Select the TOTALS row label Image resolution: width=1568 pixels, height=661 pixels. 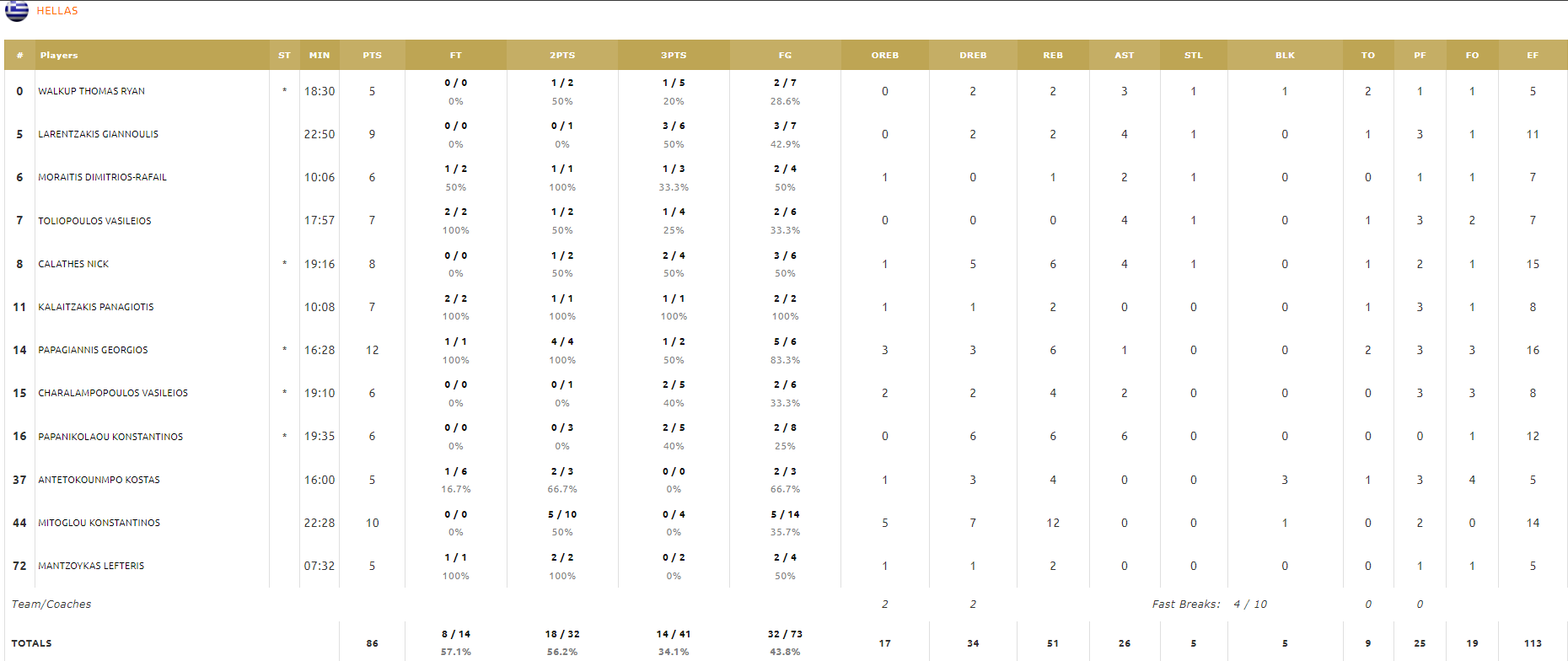coord(32,643)
